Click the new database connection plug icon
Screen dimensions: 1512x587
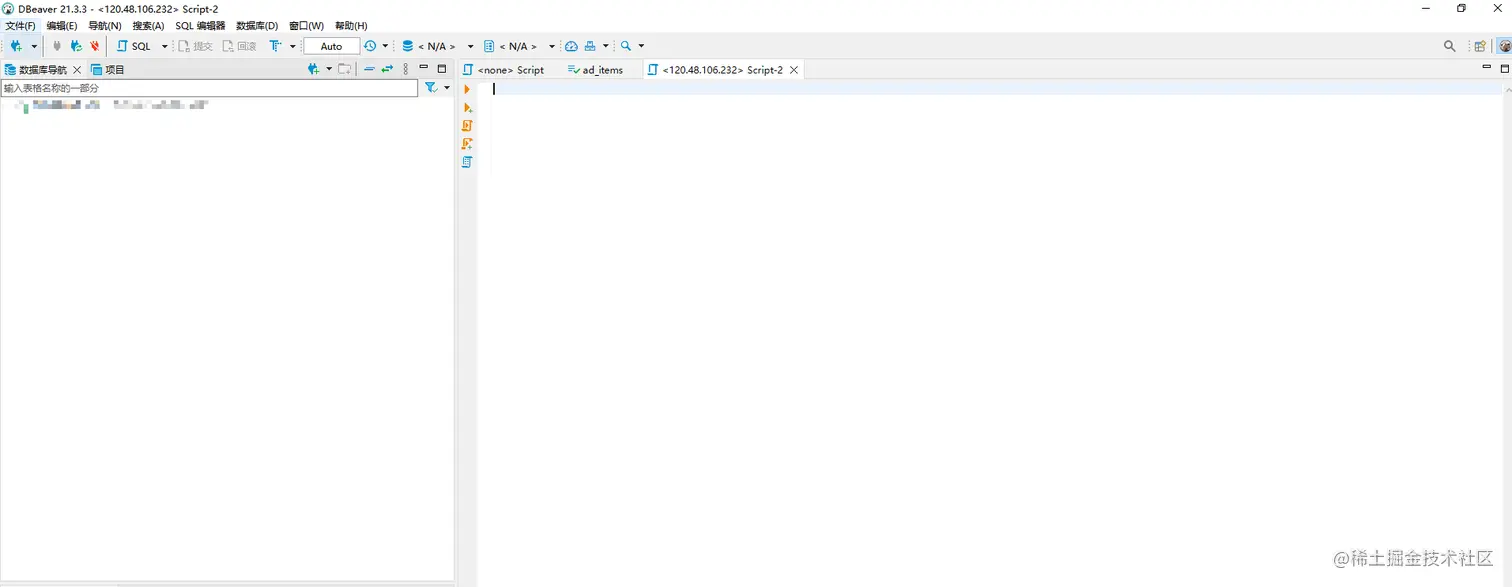click(16, 46)
